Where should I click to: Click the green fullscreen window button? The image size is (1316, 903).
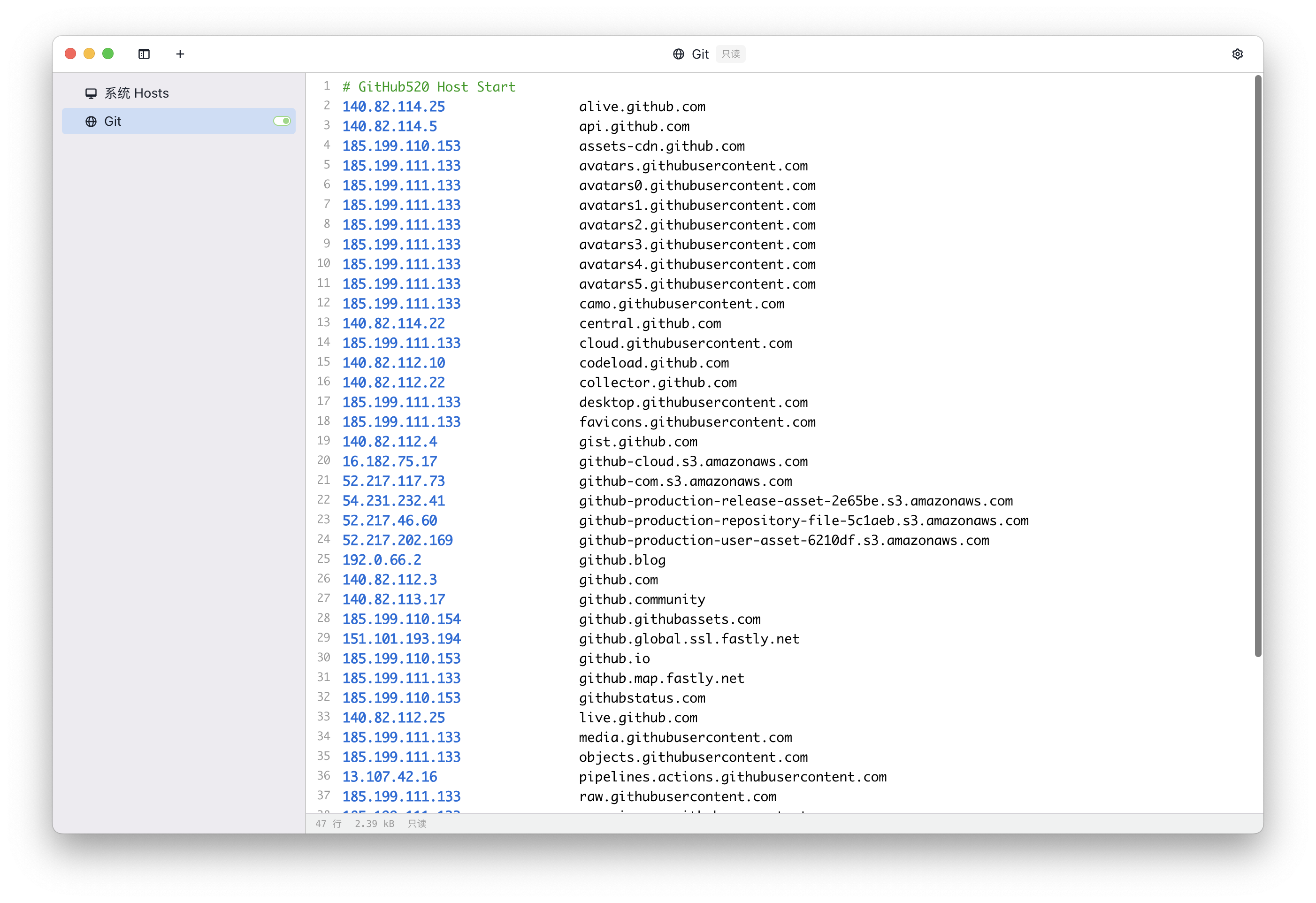coord(107,54)
